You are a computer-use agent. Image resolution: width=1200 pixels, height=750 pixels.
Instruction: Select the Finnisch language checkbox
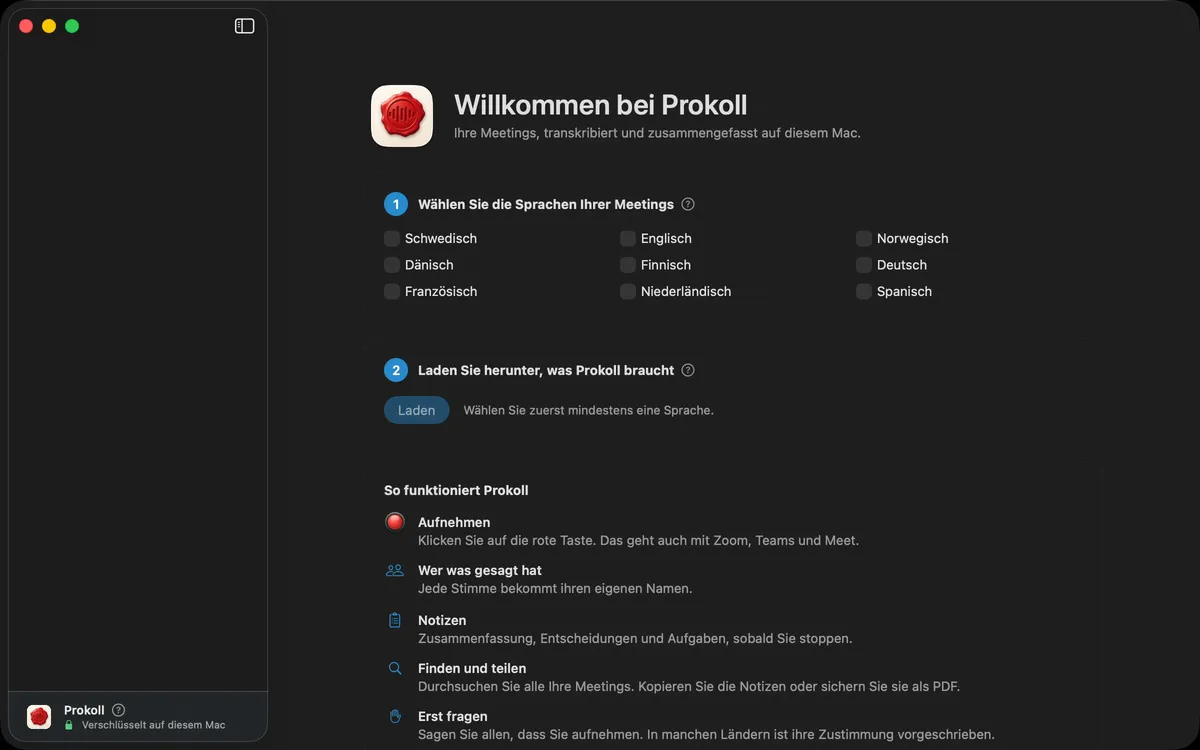[628, 265]
